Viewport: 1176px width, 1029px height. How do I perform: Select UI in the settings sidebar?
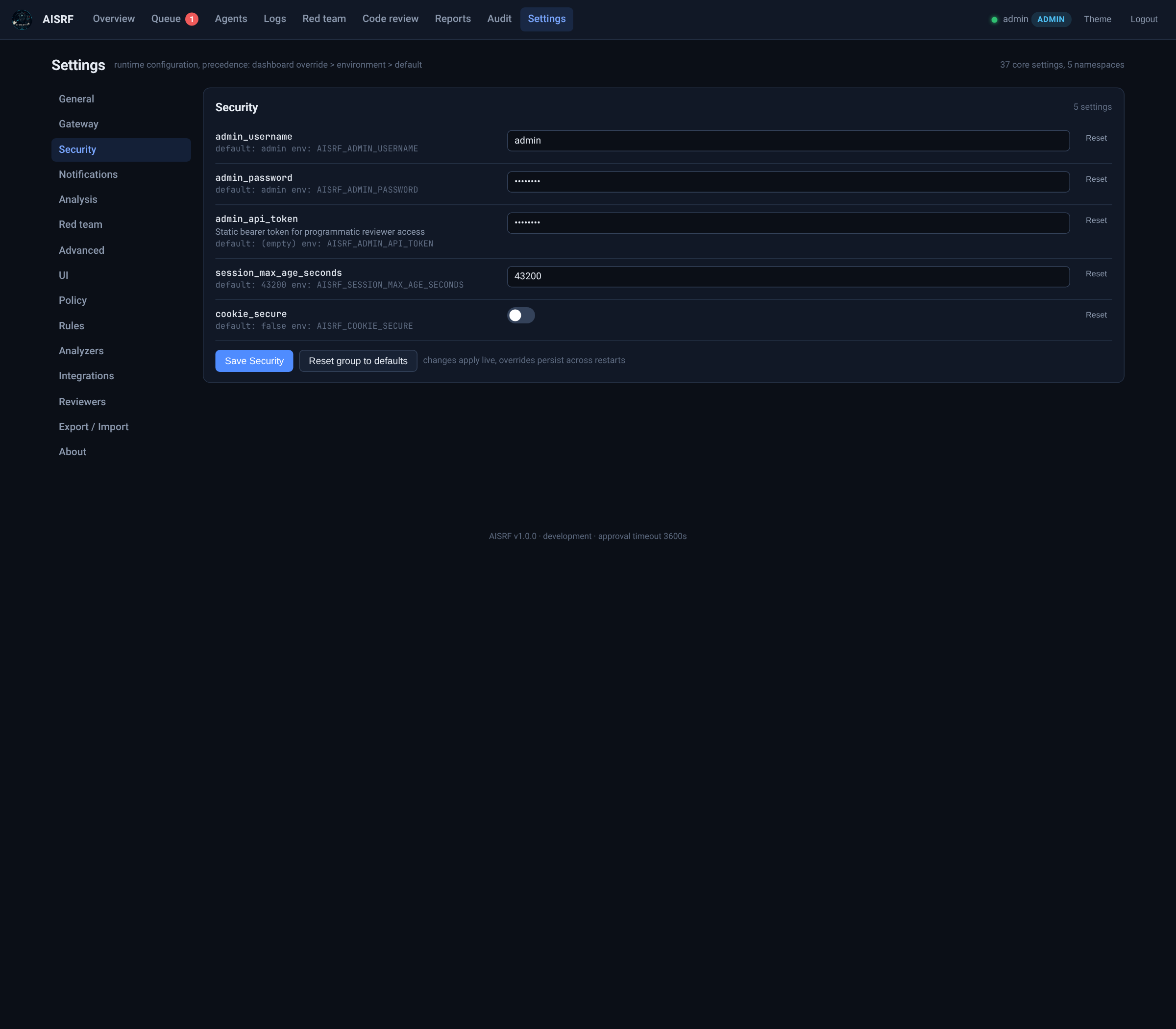coord(121,275)
